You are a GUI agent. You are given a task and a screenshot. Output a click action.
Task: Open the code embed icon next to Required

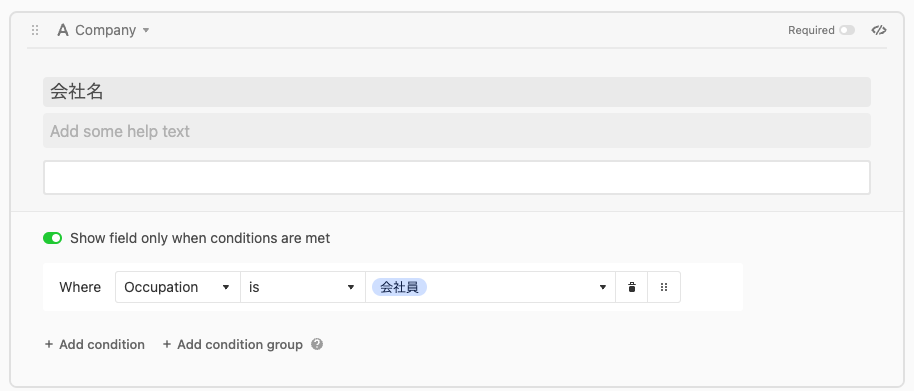click(879, 30)
